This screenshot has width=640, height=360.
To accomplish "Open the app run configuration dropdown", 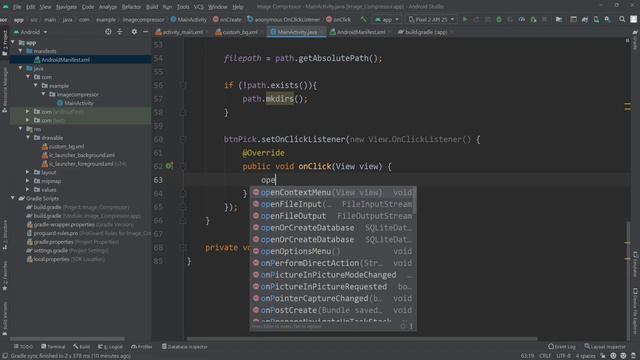I will [x=387, y=19].
